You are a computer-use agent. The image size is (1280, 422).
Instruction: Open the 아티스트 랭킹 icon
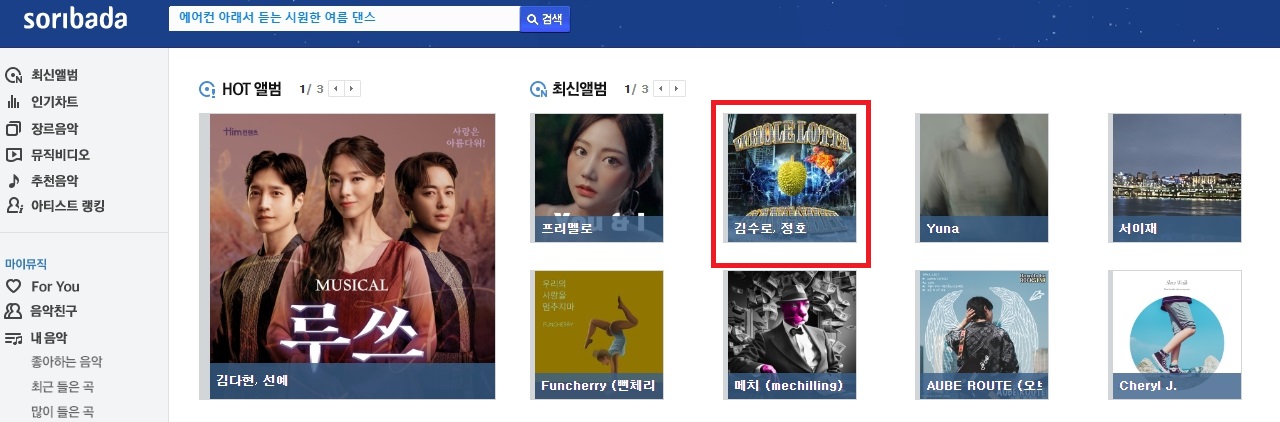(x=14, y=206)
